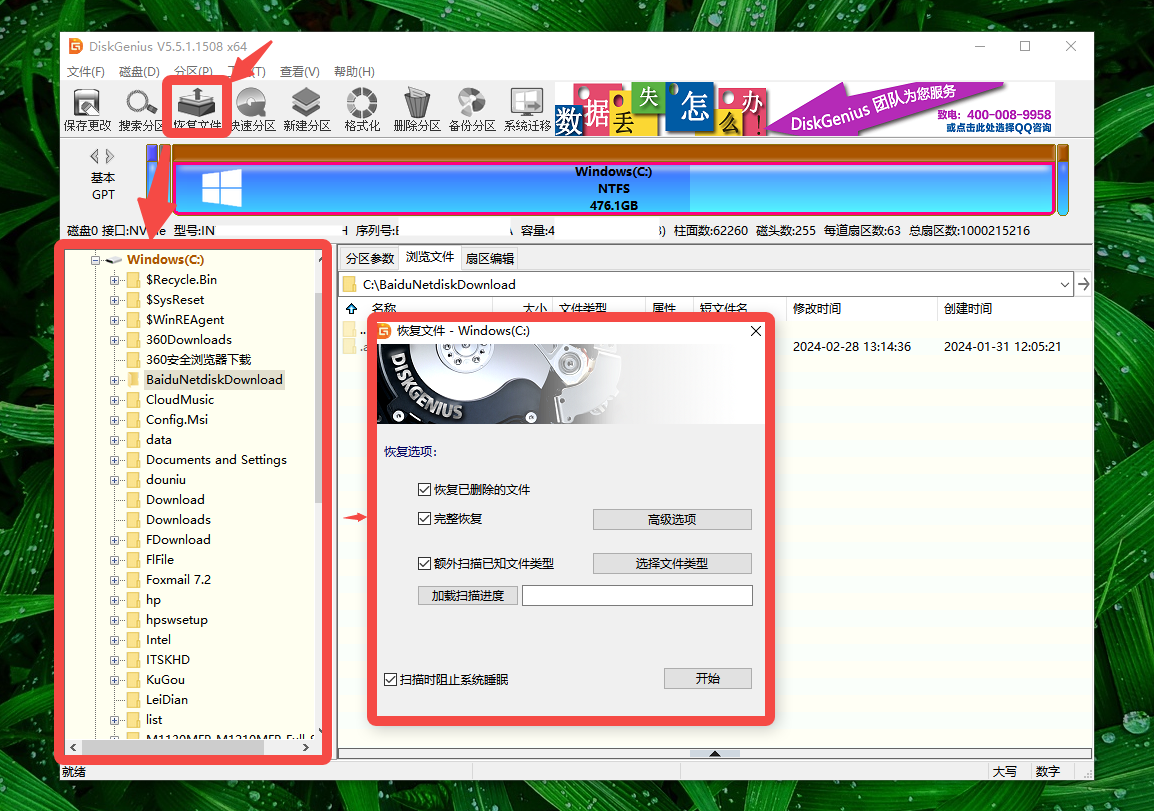Screen dimensions: 1154x811
Task: Expand the $Recycle.Bin folder node
Action: pyautogui.click(x=114, y=280)
